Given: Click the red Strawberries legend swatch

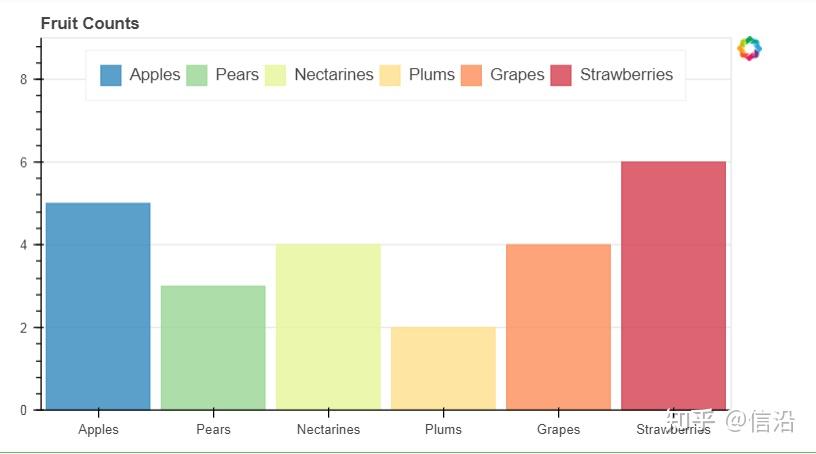Looking at the screenshot, I should 562,75.
